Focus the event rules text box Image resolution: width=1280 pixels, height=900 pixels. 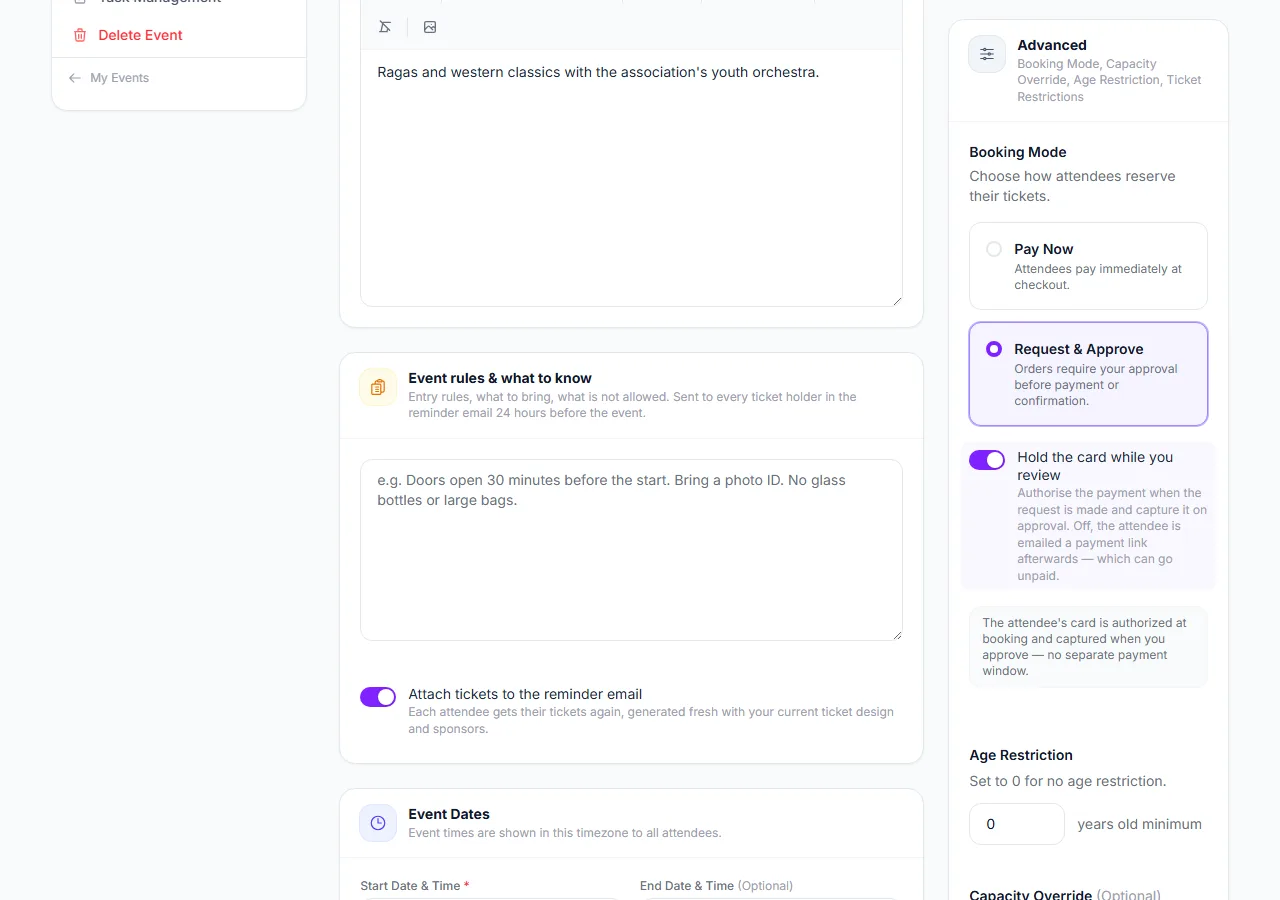pos(631,550)
